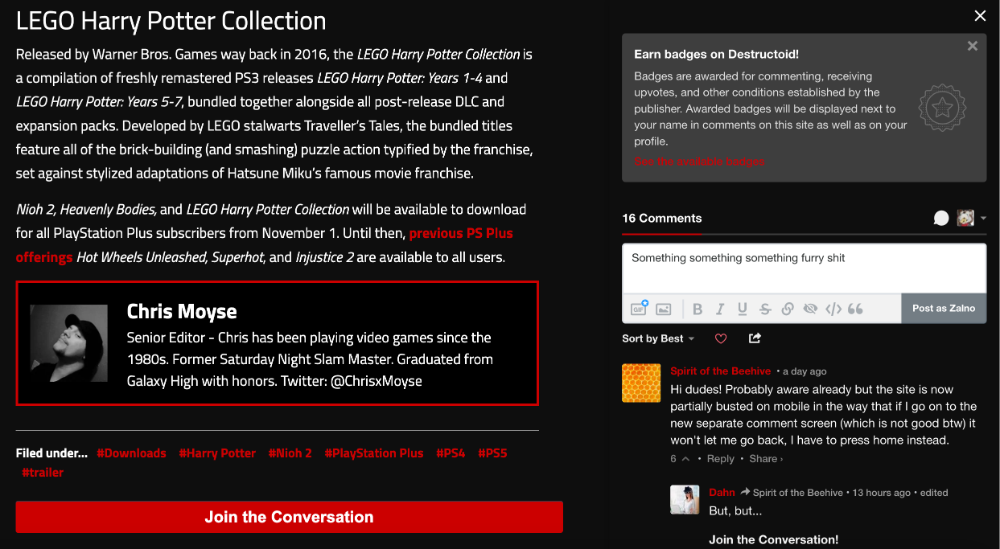Image resolution: width=1000 pixels, height=549 pixels.
Task: Apply underline formatting in comment editor
Action: (742, 309)
